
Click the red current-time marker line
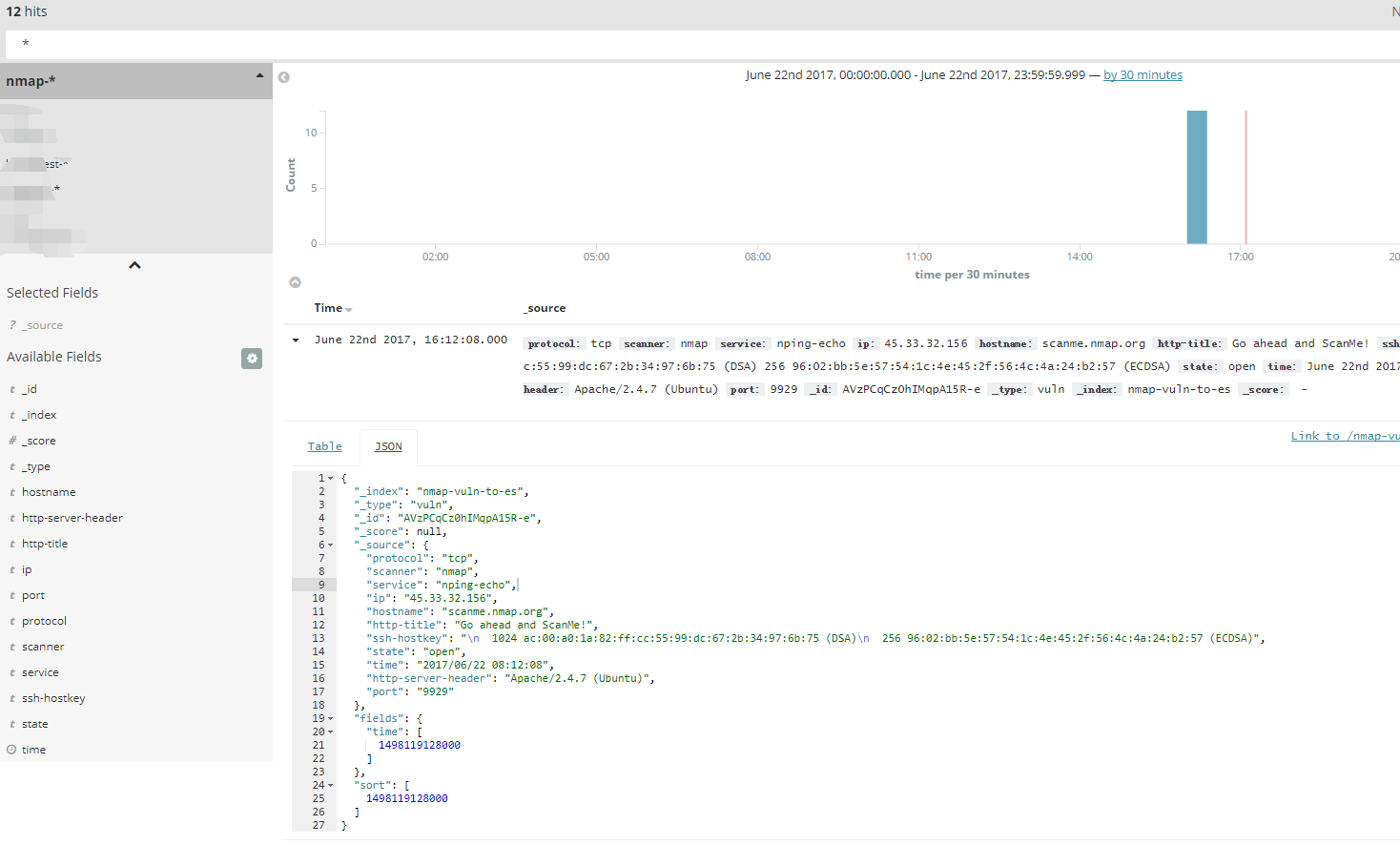1246,177
